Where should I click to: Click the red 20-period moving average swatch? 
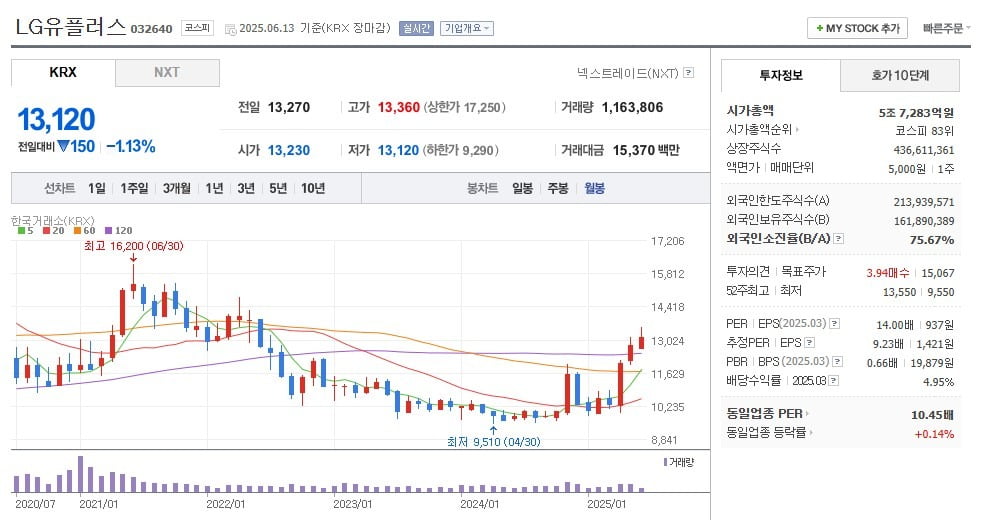[46, 230]
